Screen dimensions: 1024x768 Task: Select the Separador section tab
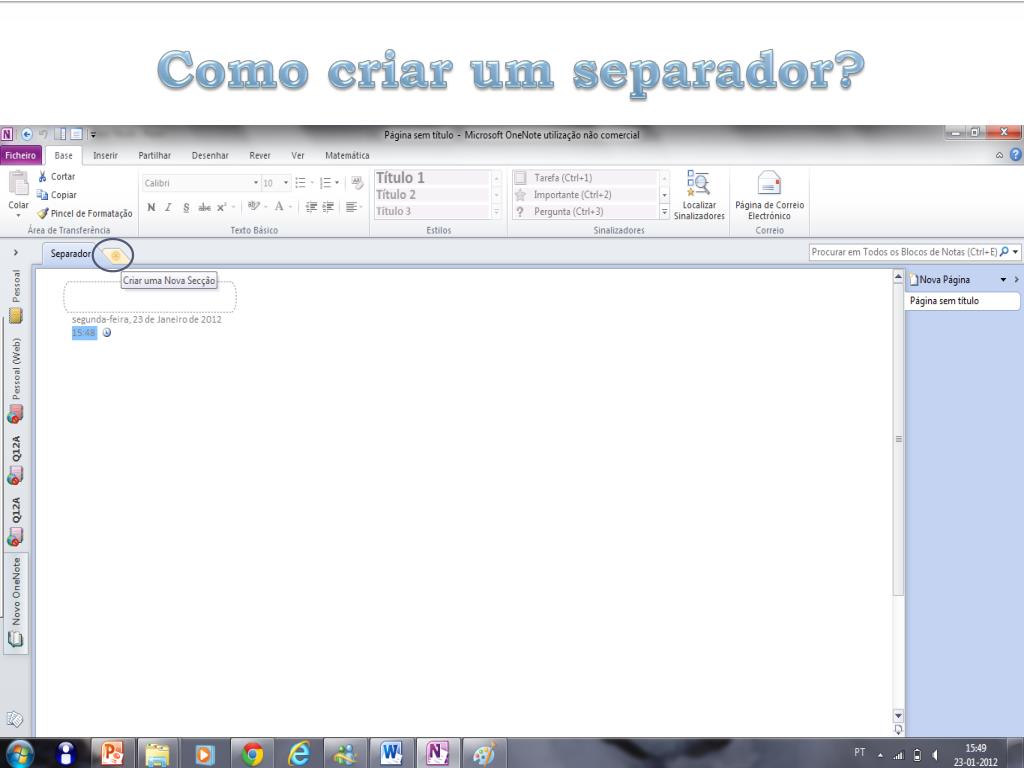[x=71, y=253]
